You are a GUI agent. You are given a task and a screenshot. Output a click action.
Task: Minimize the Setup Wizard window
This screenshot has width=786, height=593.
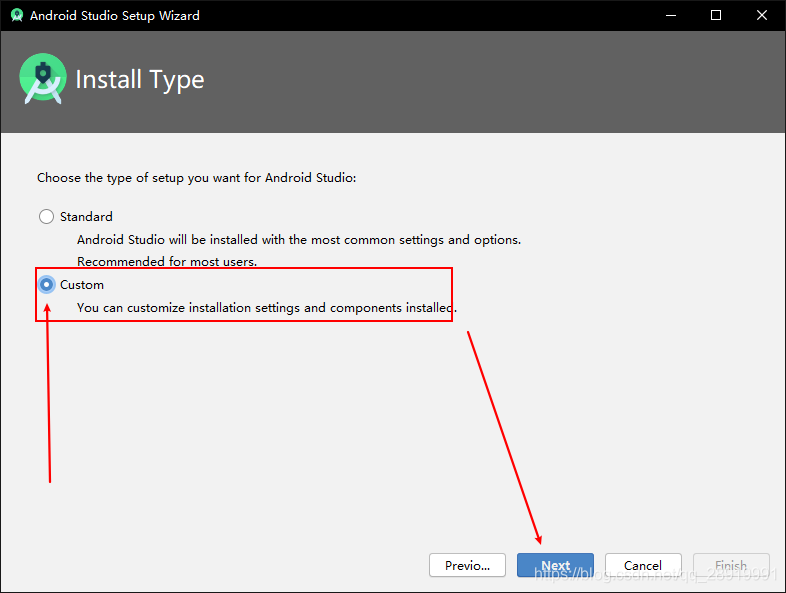(671, 16)
